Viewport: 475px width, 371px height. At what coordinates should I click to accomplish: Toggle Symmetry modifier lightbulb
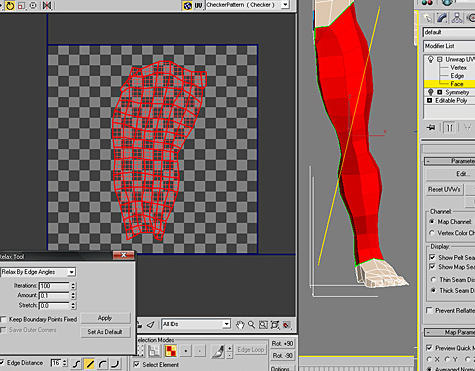pyautogui.click(x=430, y=92)
